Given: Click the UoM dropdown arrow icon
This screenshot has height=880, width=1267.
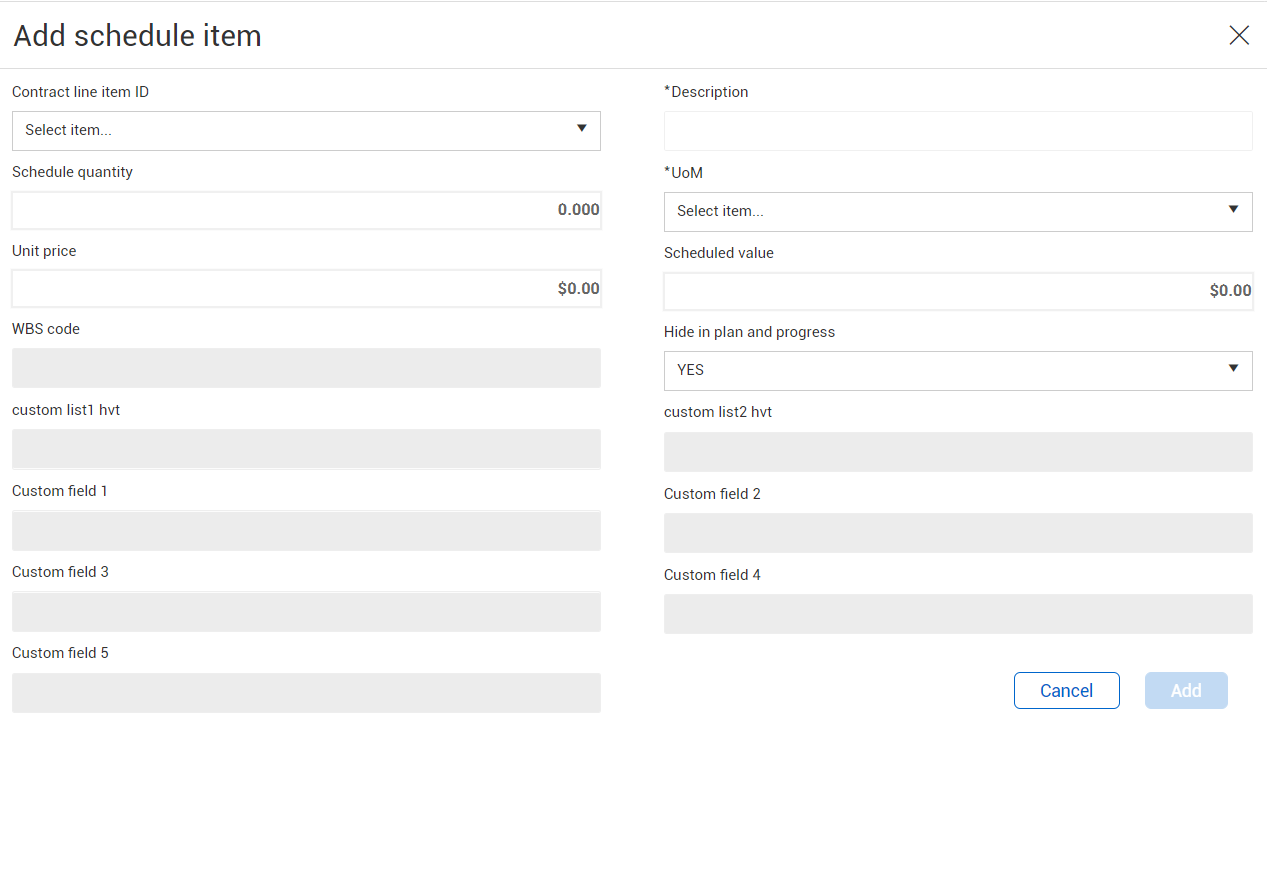Looking at the screenshot, I should point(1234,210).
